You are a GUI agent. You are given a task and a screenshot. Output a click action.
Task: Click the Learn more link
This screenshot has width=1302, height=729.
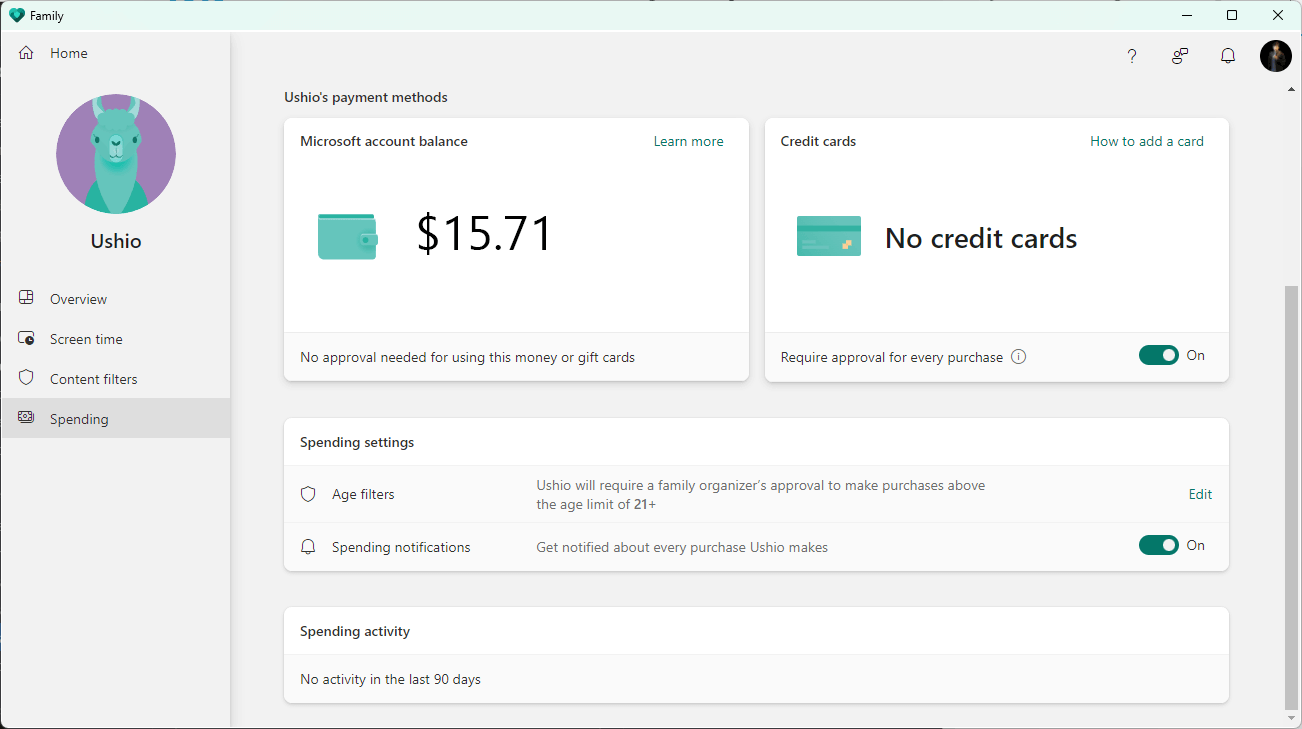click(688, 141)
